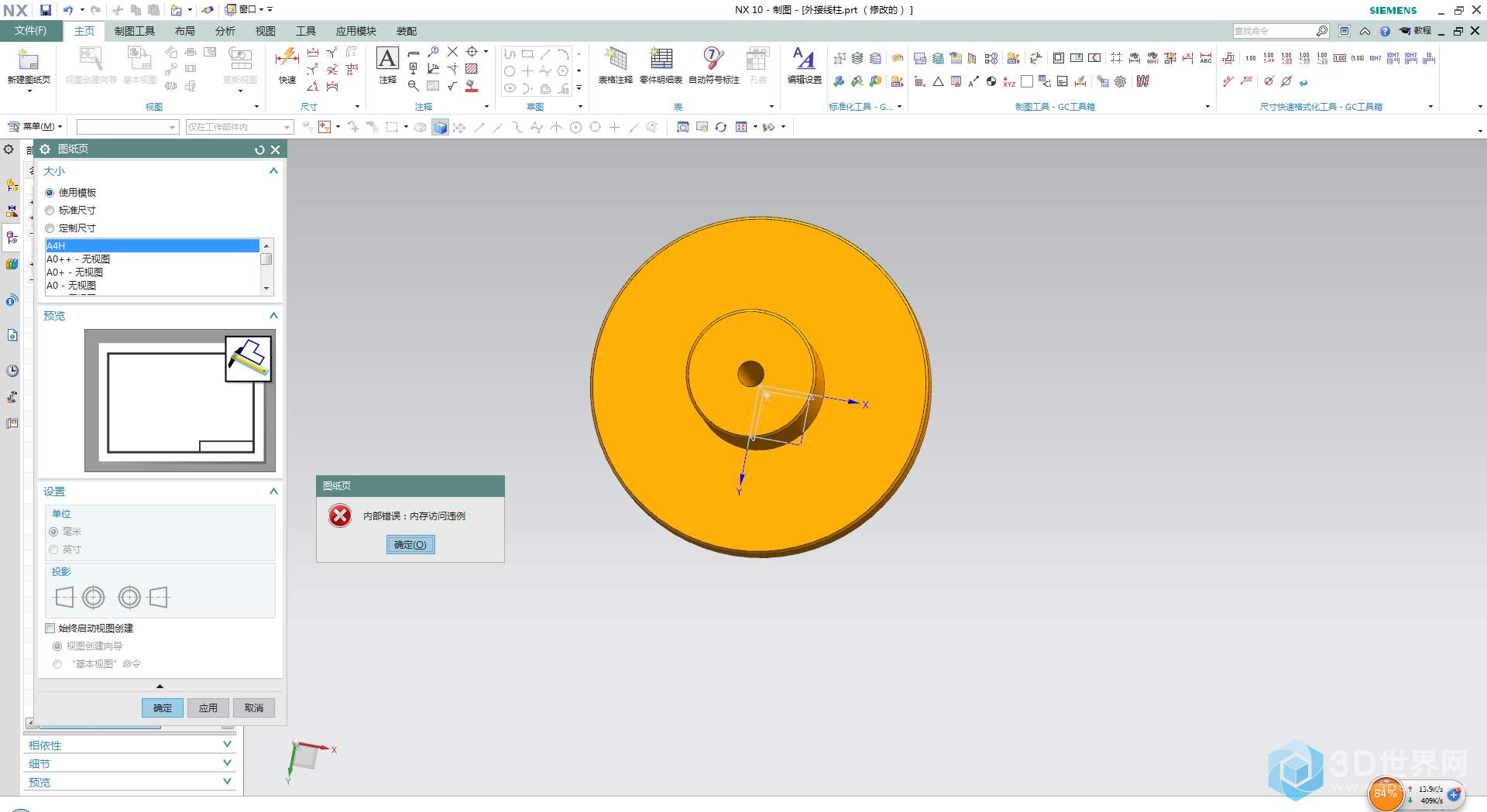
Task: Select the 标准尺寸 radio button
Action: pos(50,211)
